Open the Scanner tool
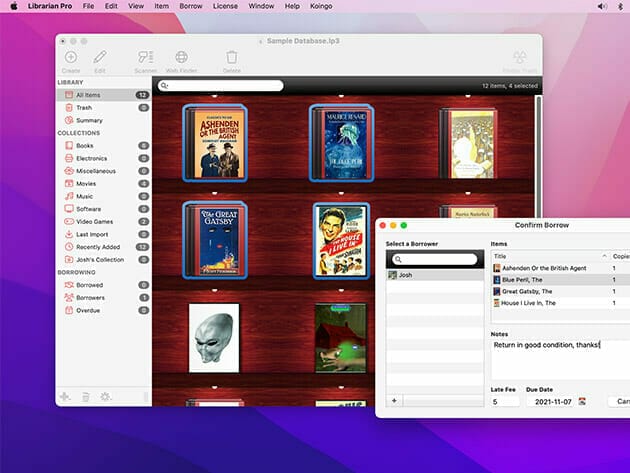Viewport: 630px width, 473px height. click(x=145, y=58)
